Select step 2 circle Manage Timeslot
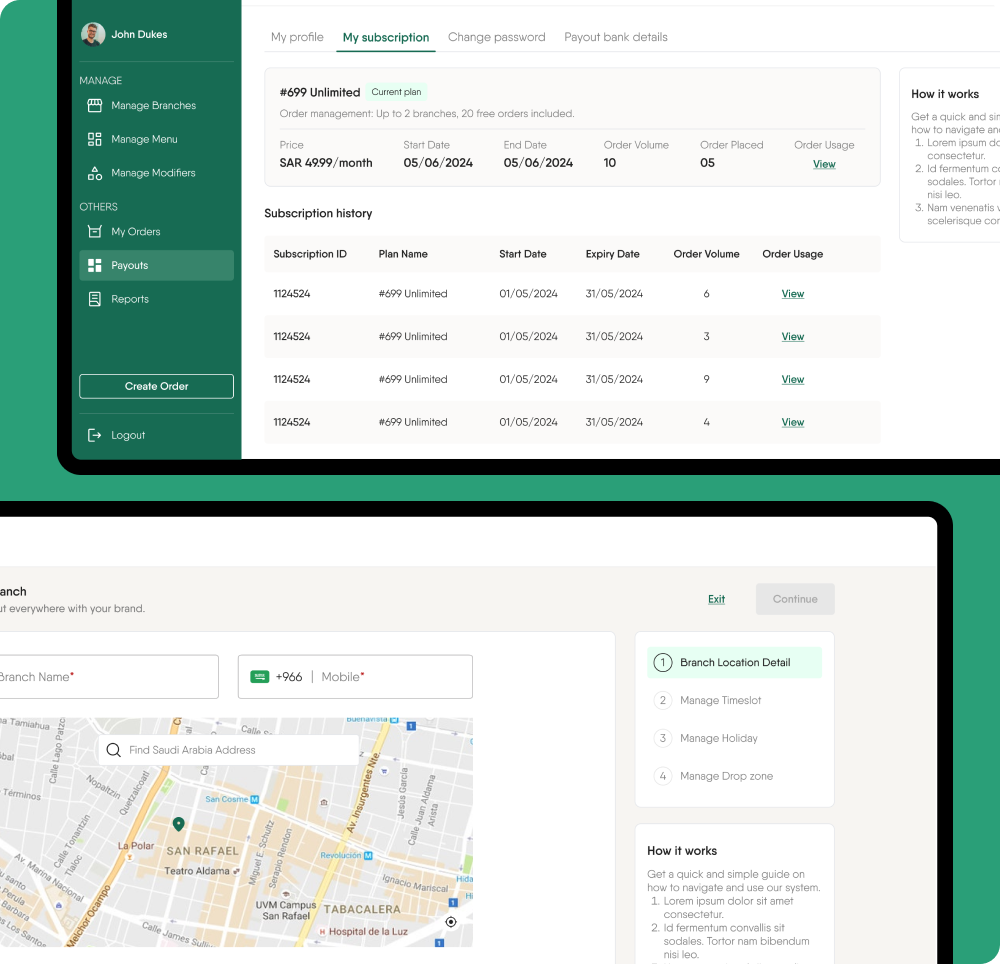This screenshot has height=964, width=1000. [x=663, y=700]
